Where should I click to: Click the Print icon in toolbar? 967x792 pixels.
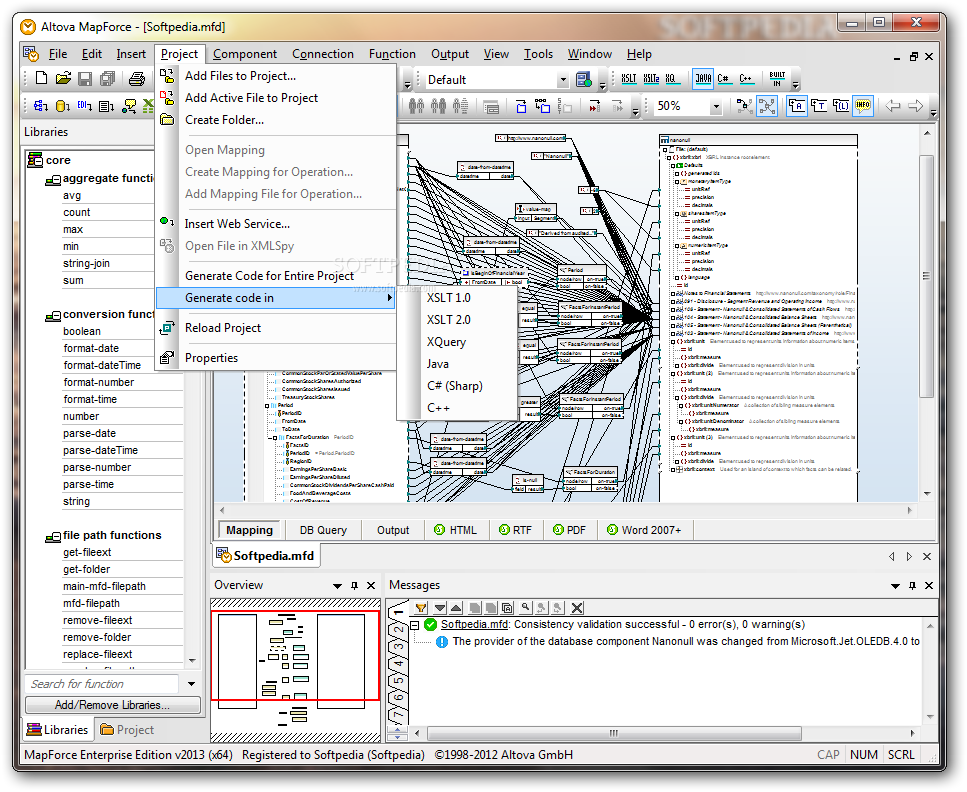pos(136,78)
